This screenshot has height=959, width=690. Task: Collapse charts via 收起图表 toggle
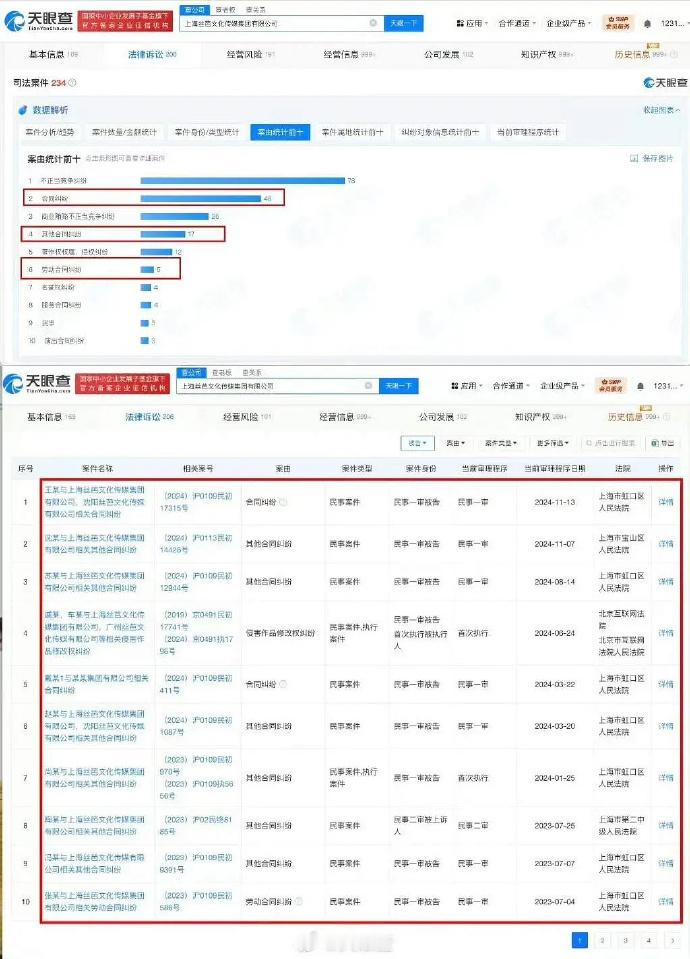coord(661,110)
